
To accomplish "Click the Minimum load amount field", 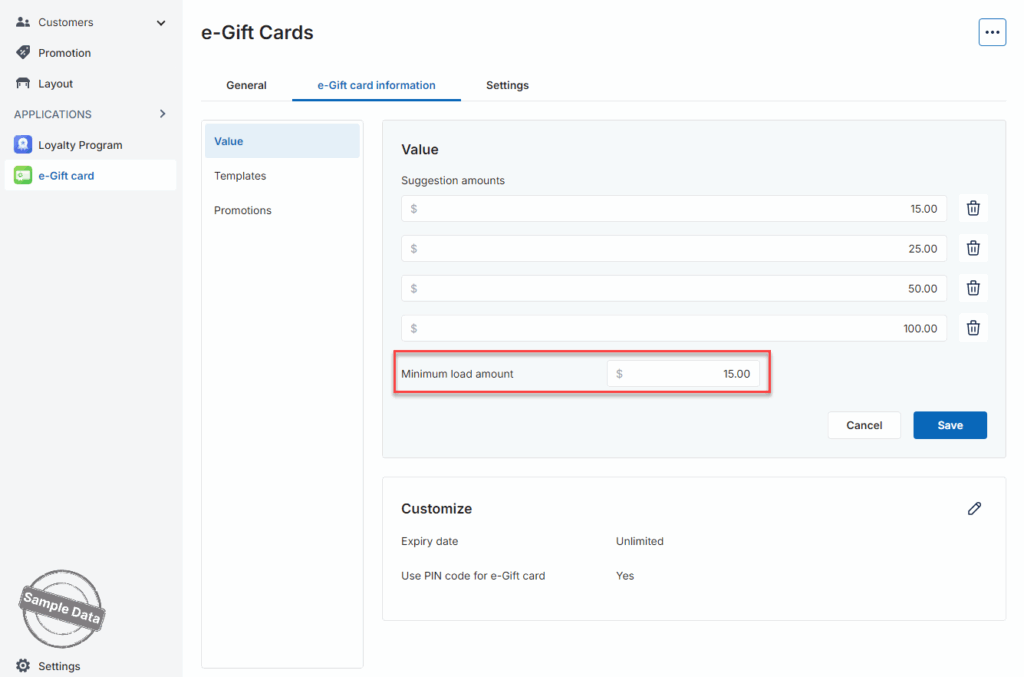I will pyautogui.click(x=684, y=374).
